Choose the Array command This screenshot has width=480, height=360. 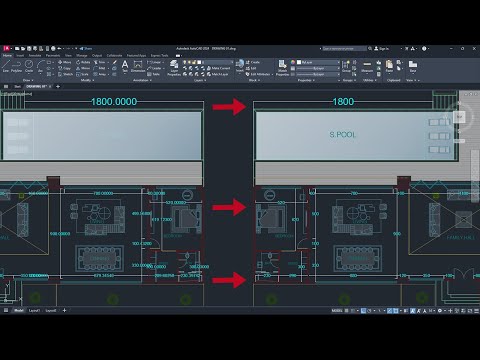100,74
